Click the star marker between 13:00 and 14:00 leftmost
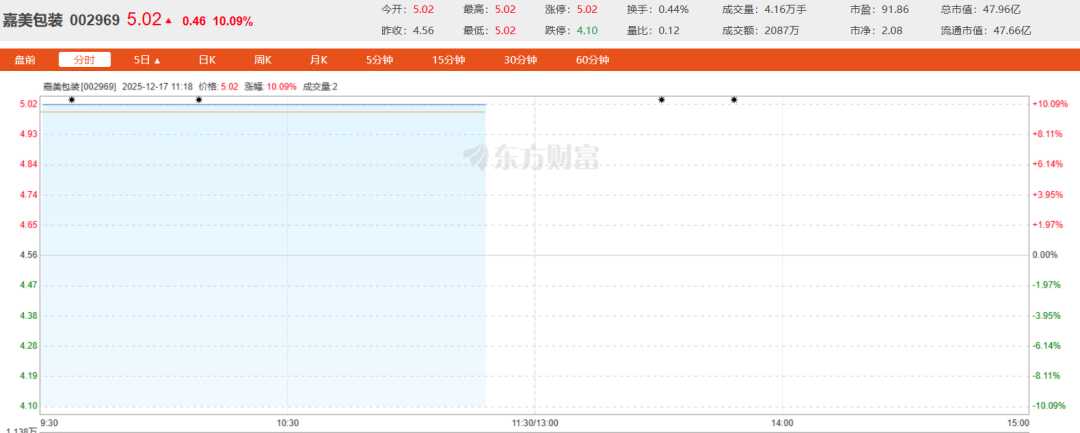The height and width of the screenshot is (433, 1080). click(x=662, y=100)
